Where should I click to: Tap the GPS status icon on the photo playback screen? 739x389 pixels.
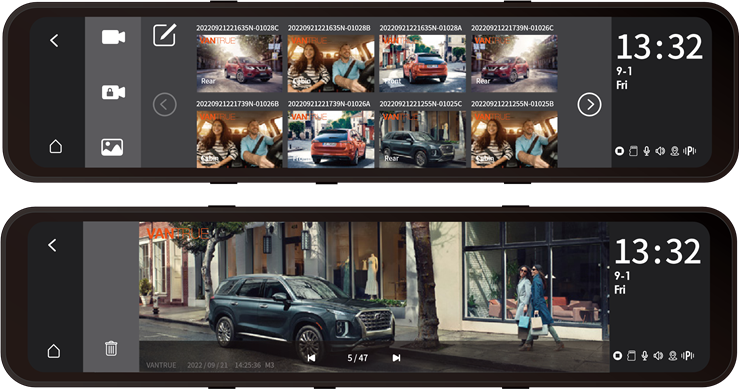(x=673, y=356)
